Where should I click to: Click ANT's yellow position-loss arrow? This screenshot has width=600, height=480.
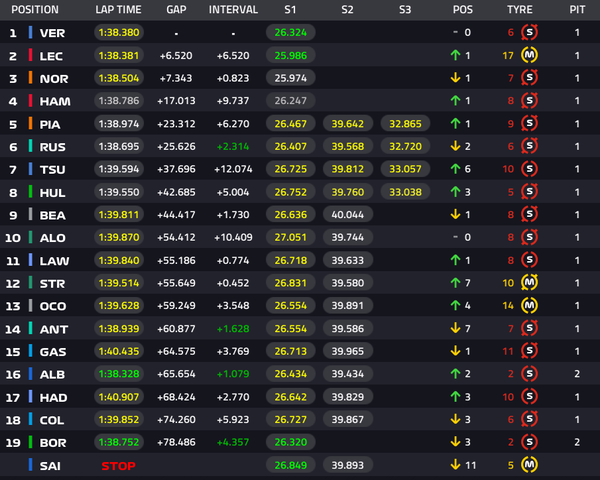[455, 328]
